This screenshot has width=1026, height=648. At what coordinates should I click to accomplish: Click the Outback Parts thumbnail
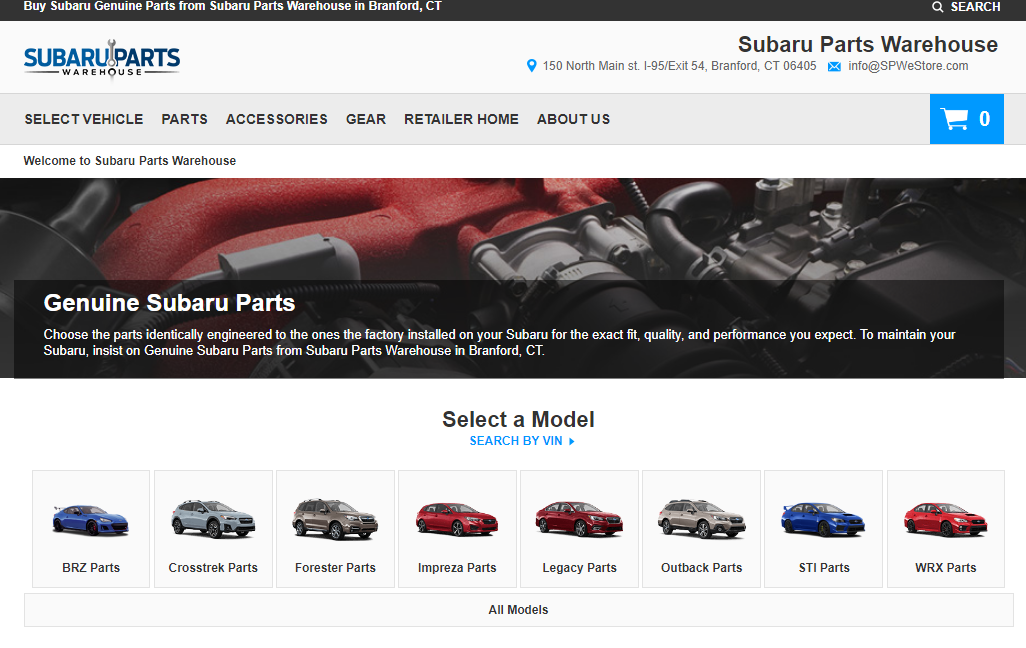click(x=701, y=528)
